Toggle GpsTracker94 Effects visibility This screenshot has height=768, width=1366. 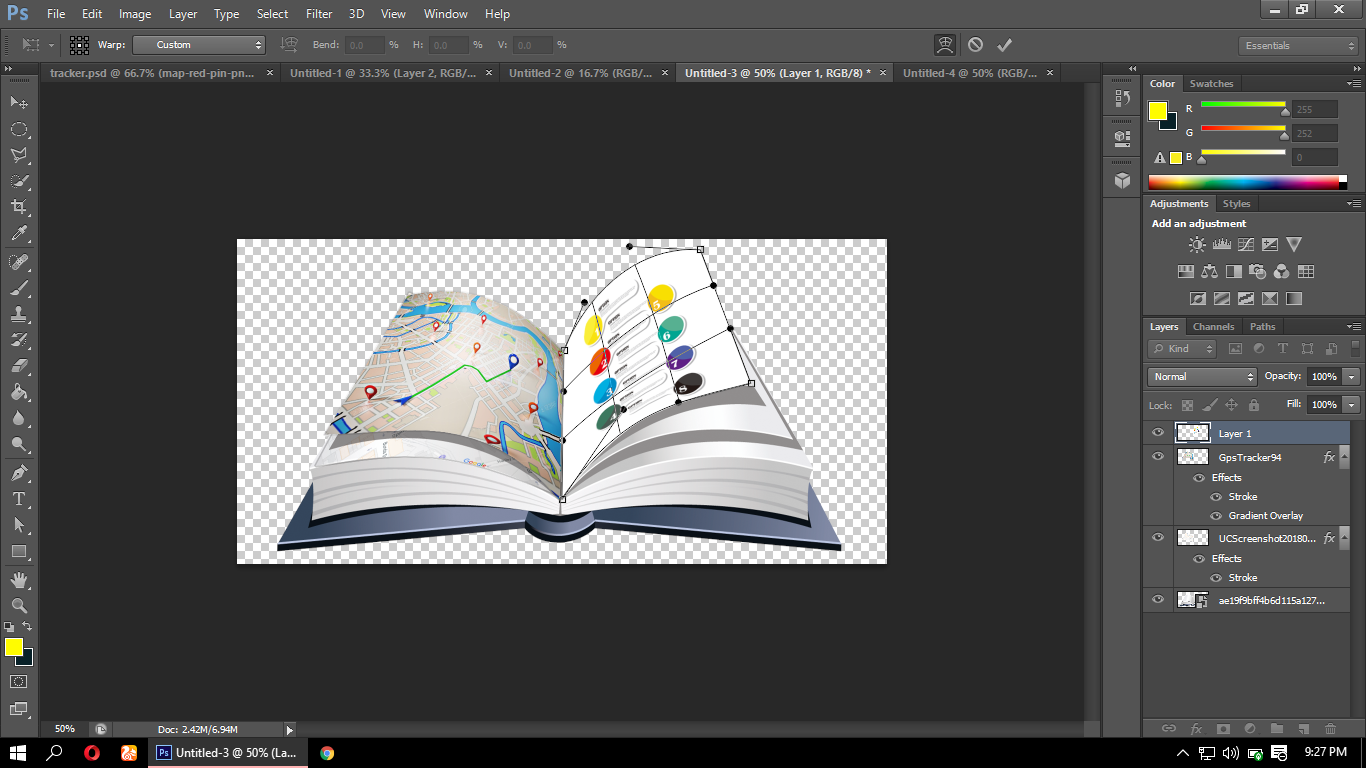tap(1199, 478)
